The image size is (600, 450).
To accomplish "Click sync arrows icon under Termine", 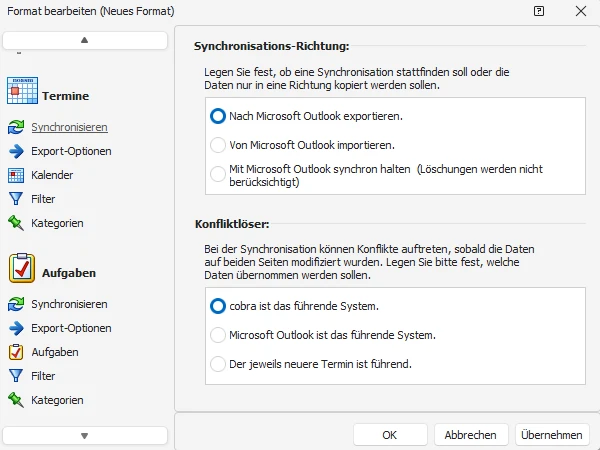I will click(16, 127).
